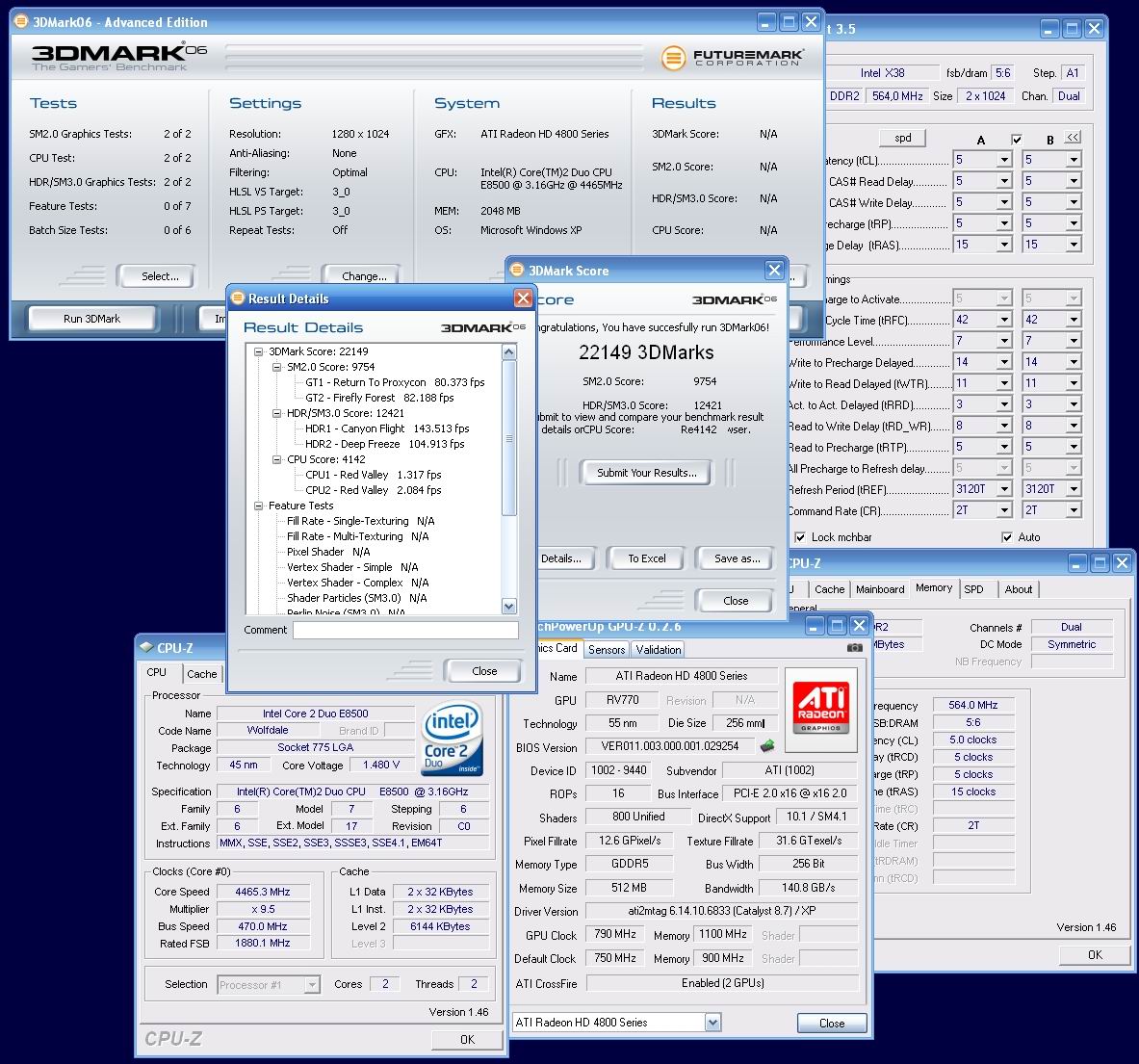
Task: Collapse the Feature Tests tree node
Action: click(x=258, y=506)
